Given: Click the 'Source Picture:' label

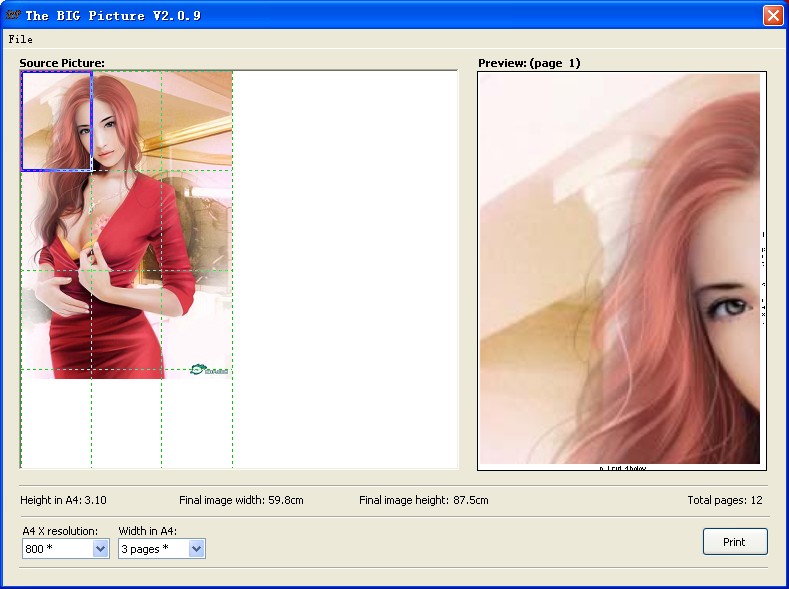Looking at the screenshot, I should [62, 63].
